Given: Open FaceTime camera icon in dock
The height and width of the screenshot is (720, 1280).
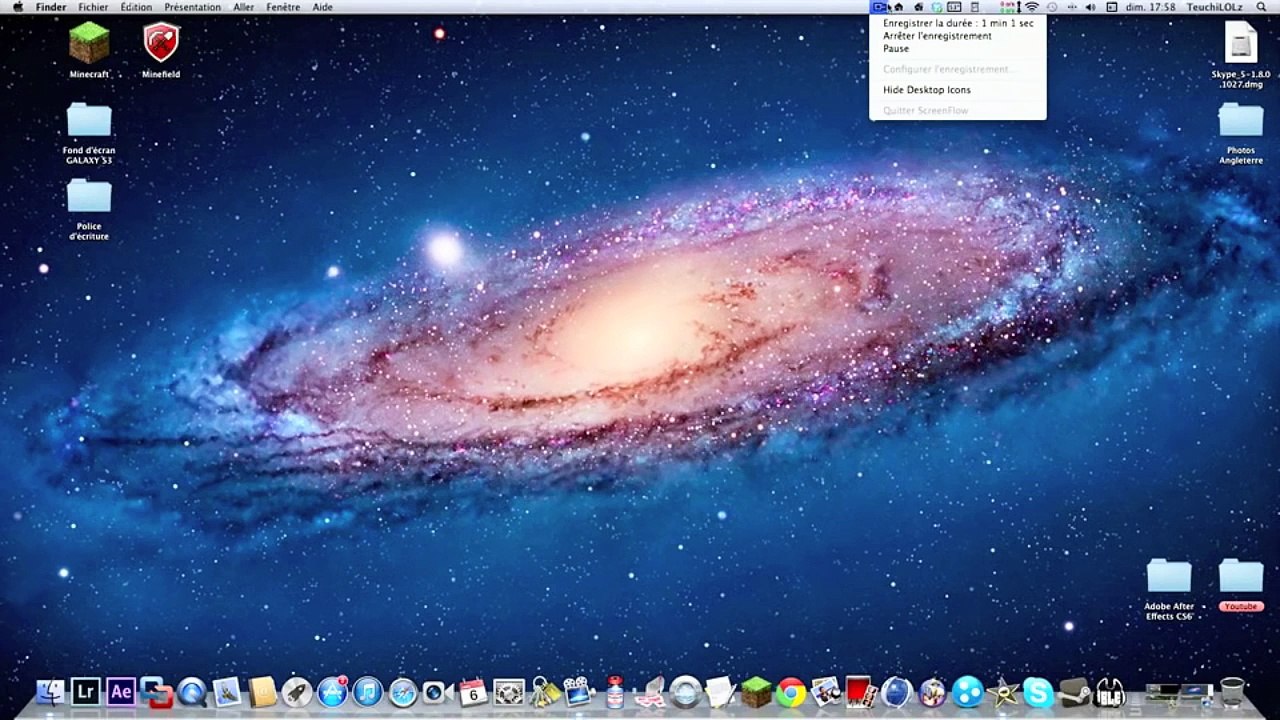Looking at the screenshot, I should click(x=436, y=691).
